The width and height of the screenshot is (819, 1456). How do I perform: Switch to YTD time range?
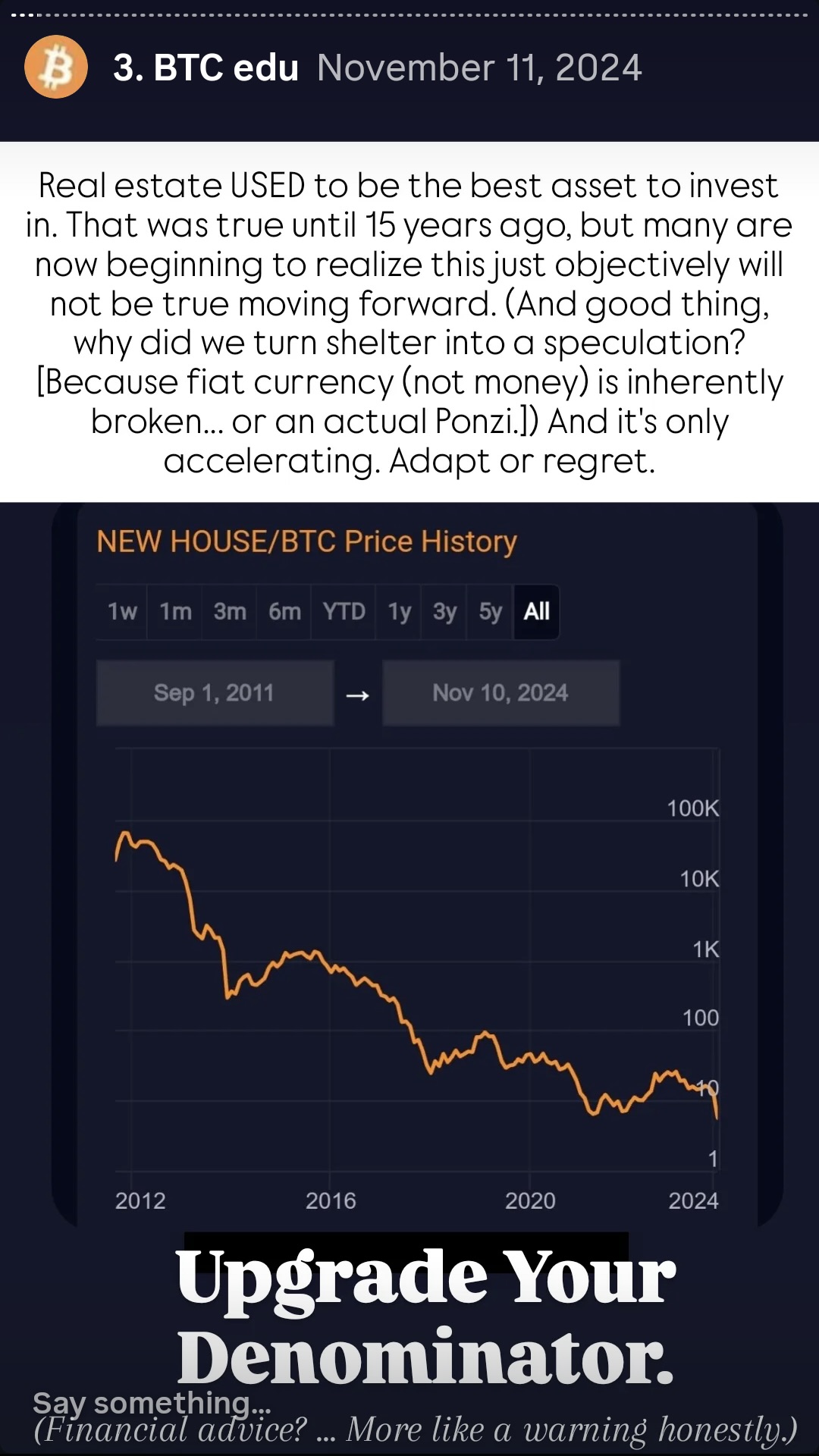coord(344,611)
